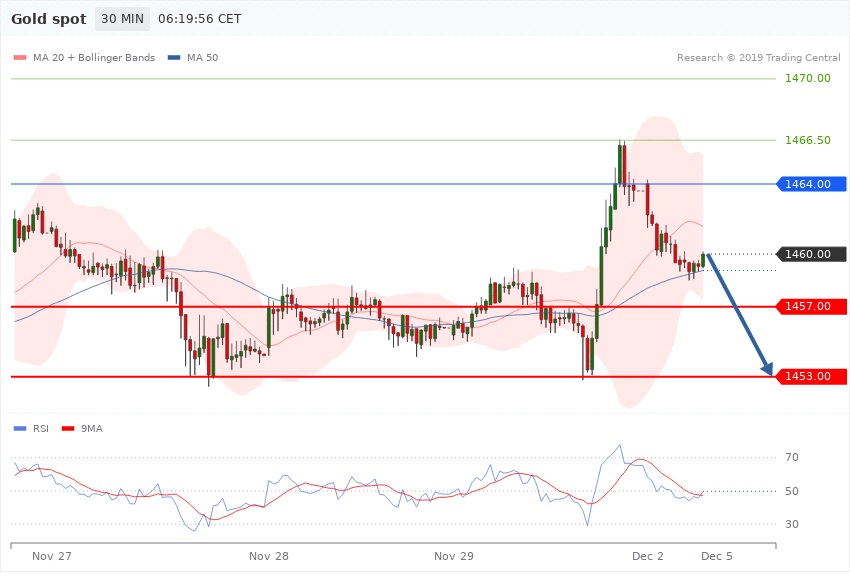Jump to the Dec 2 date label
The width and height of the screenshot is (850, 576).
pos(647,555)
